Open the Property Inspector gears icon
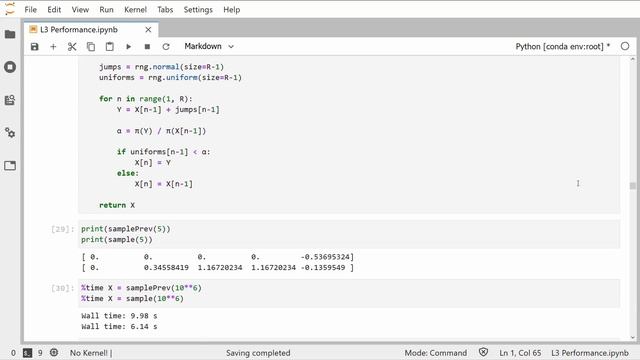This screenshot has height=360, width=640. tap(10, 133)
